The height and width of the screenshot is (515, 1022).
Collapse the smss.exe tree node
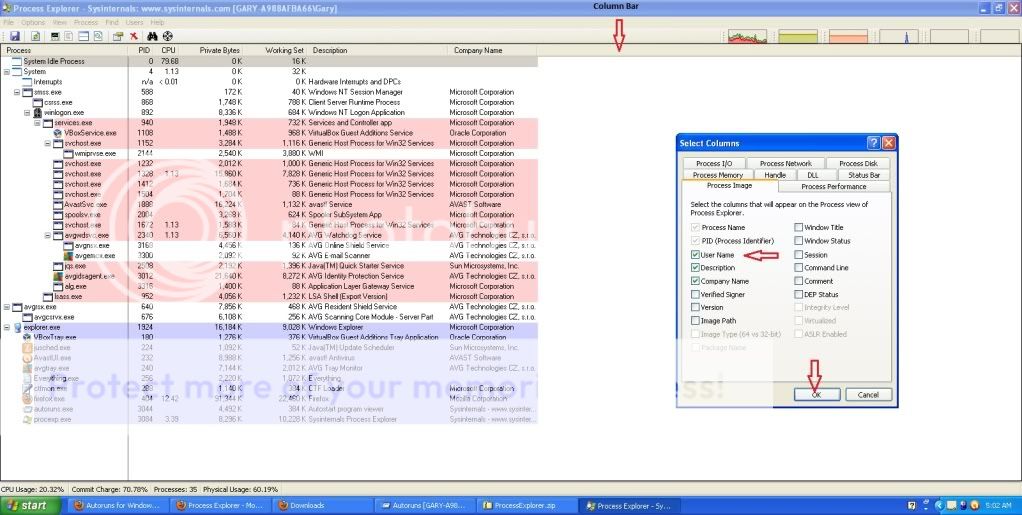(x=18, y=93)
